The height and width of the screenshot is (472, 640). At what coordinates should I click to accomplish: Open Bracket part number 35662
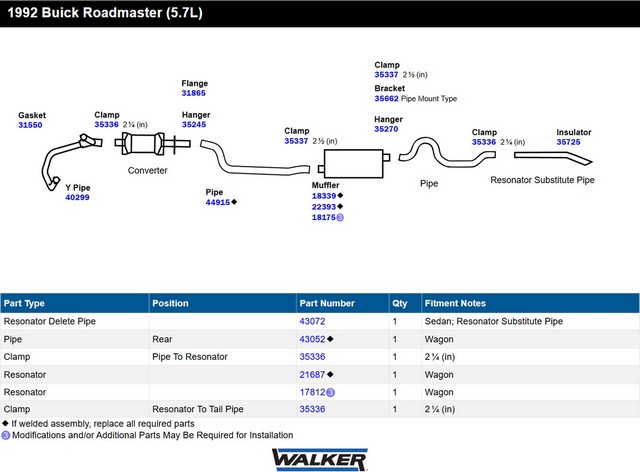(x=387, y=98)
